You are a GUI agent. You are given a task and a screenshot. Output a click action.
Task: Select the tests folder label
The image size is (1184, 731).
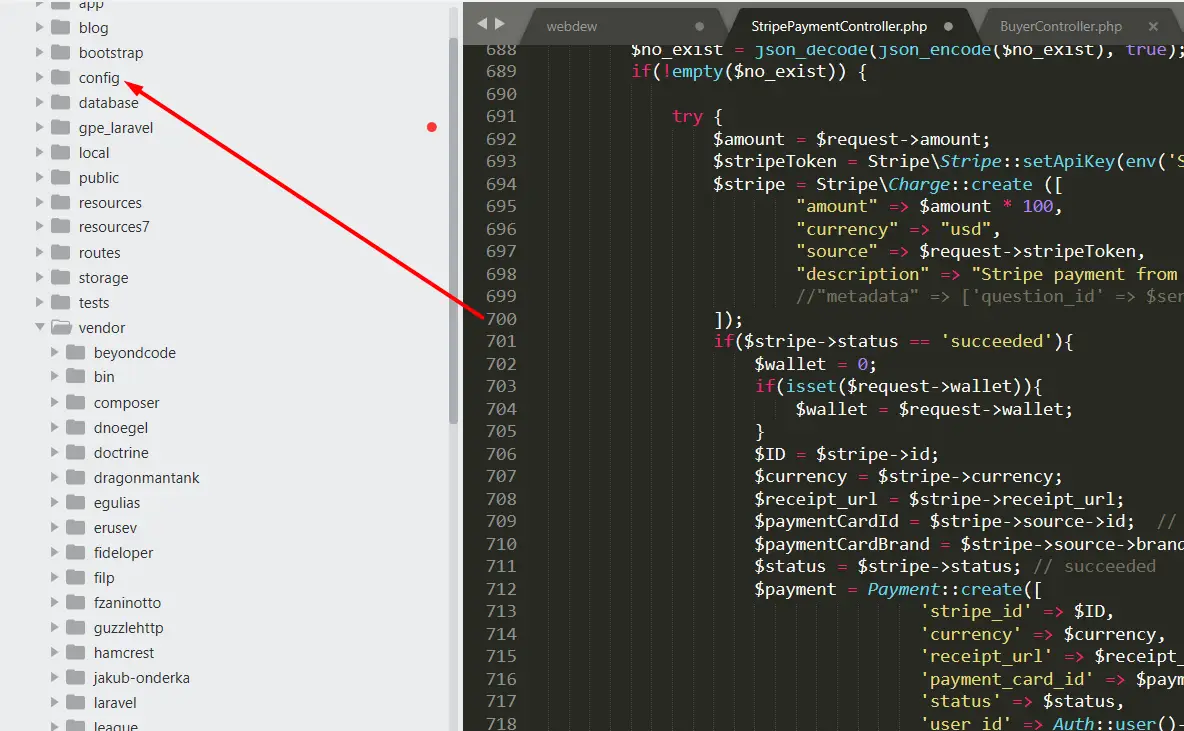(94, 303)
